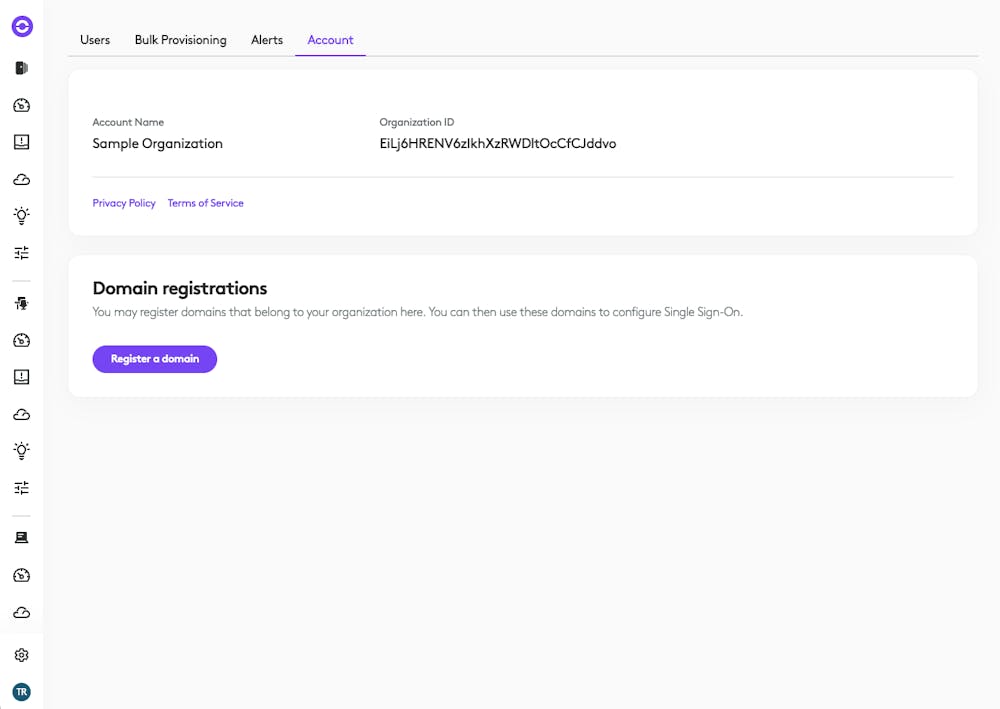Click the Register a domain button

click(x=154, y=358)
